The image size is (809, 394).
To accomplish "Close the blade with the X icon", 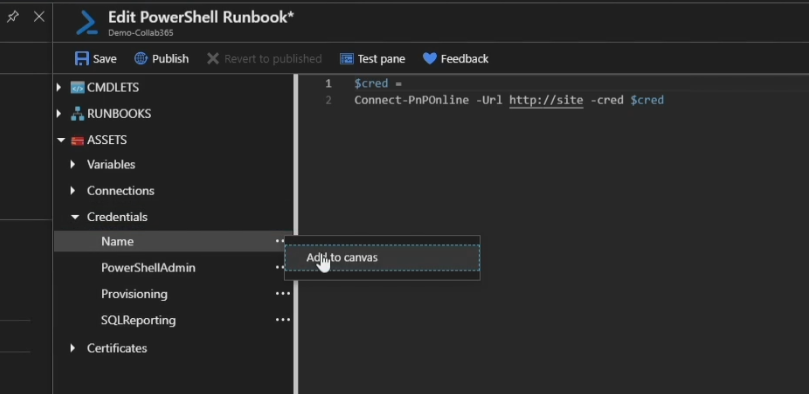I will click(39, 17).
